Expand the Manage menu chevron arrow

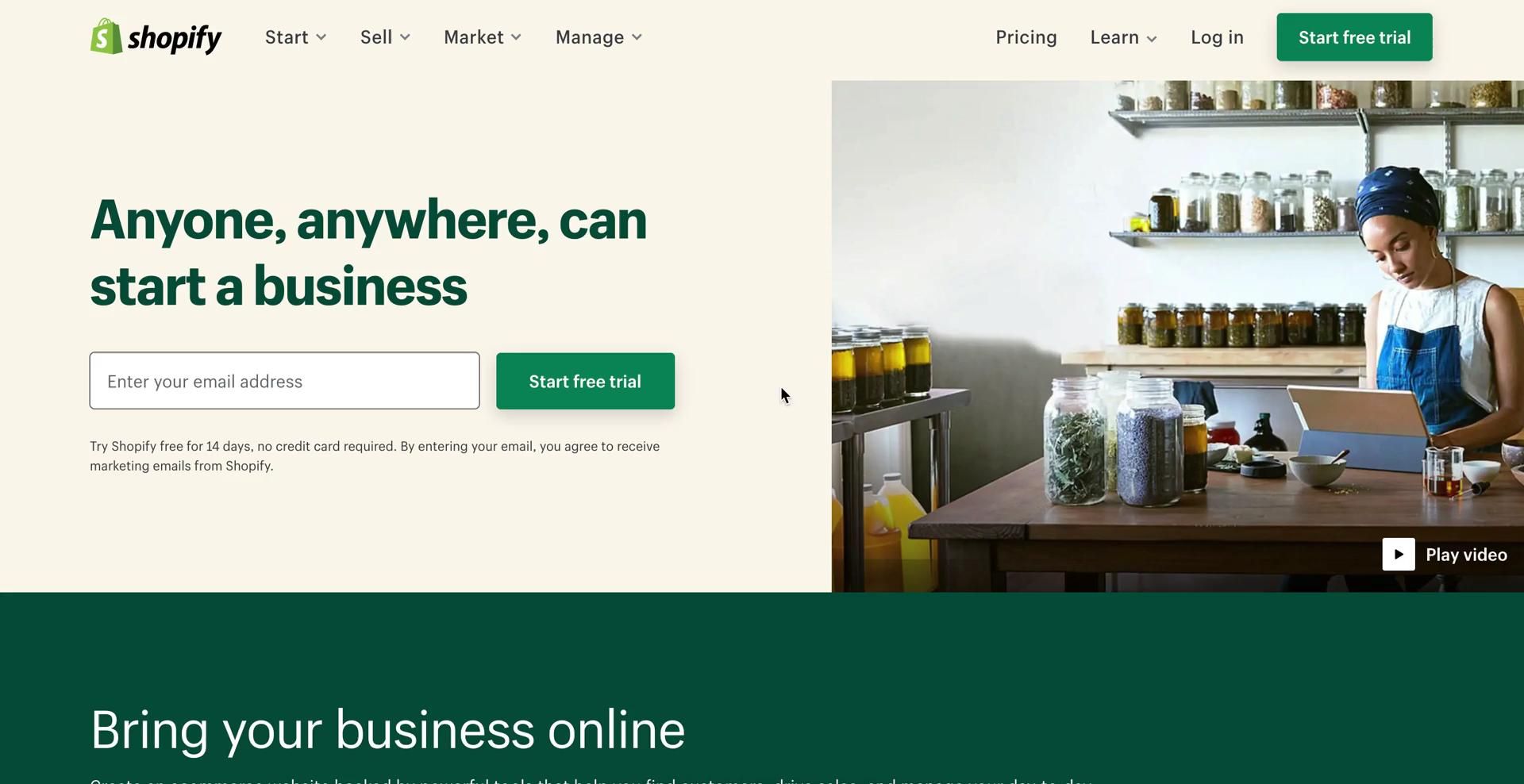coord(637,37)
